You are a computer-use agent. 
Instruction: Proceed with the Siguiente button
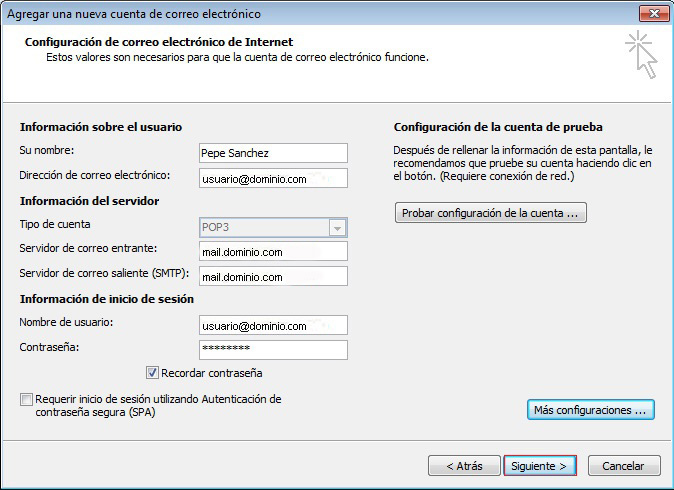[x=540, y=466]
